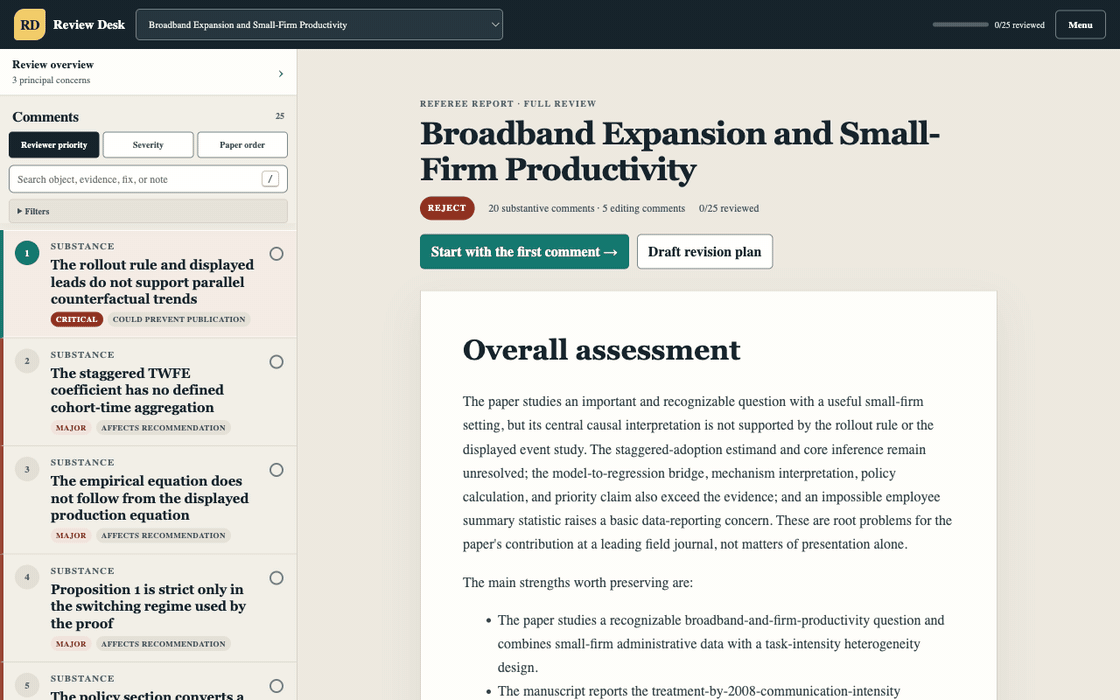This screenshot has width=1120, height=700.
Task: Click the number 5 comment badge
Action: (x=27, y=686)
